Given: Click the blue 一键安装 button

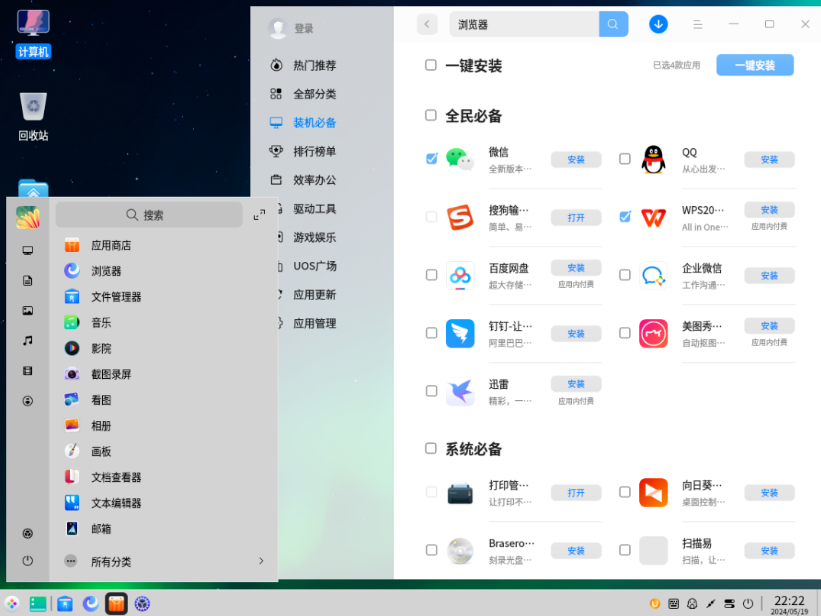Looking at the screenshot, I should coord(755,65).
